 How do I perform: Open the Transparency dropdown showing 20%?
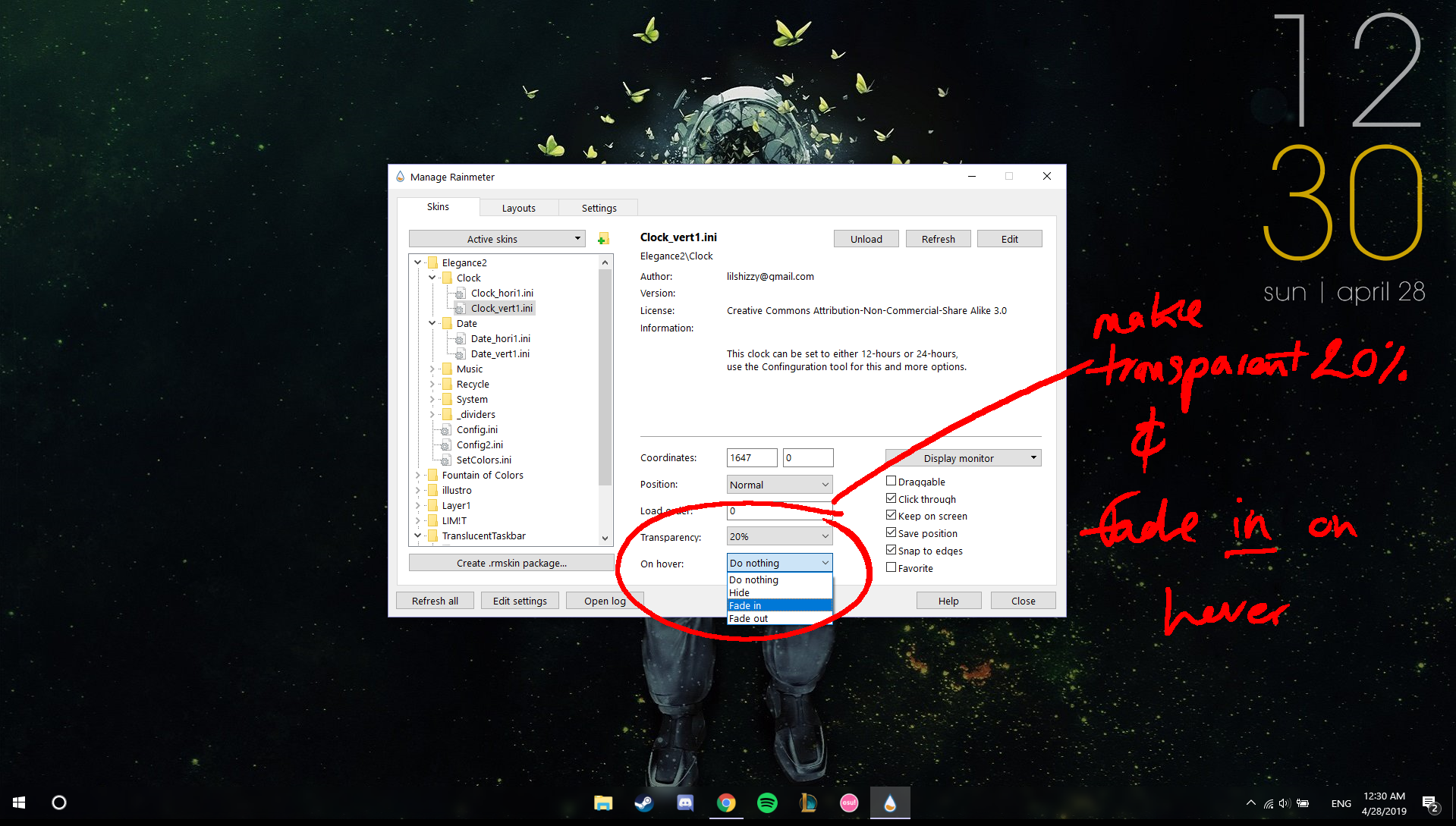(x=779, y=536)
